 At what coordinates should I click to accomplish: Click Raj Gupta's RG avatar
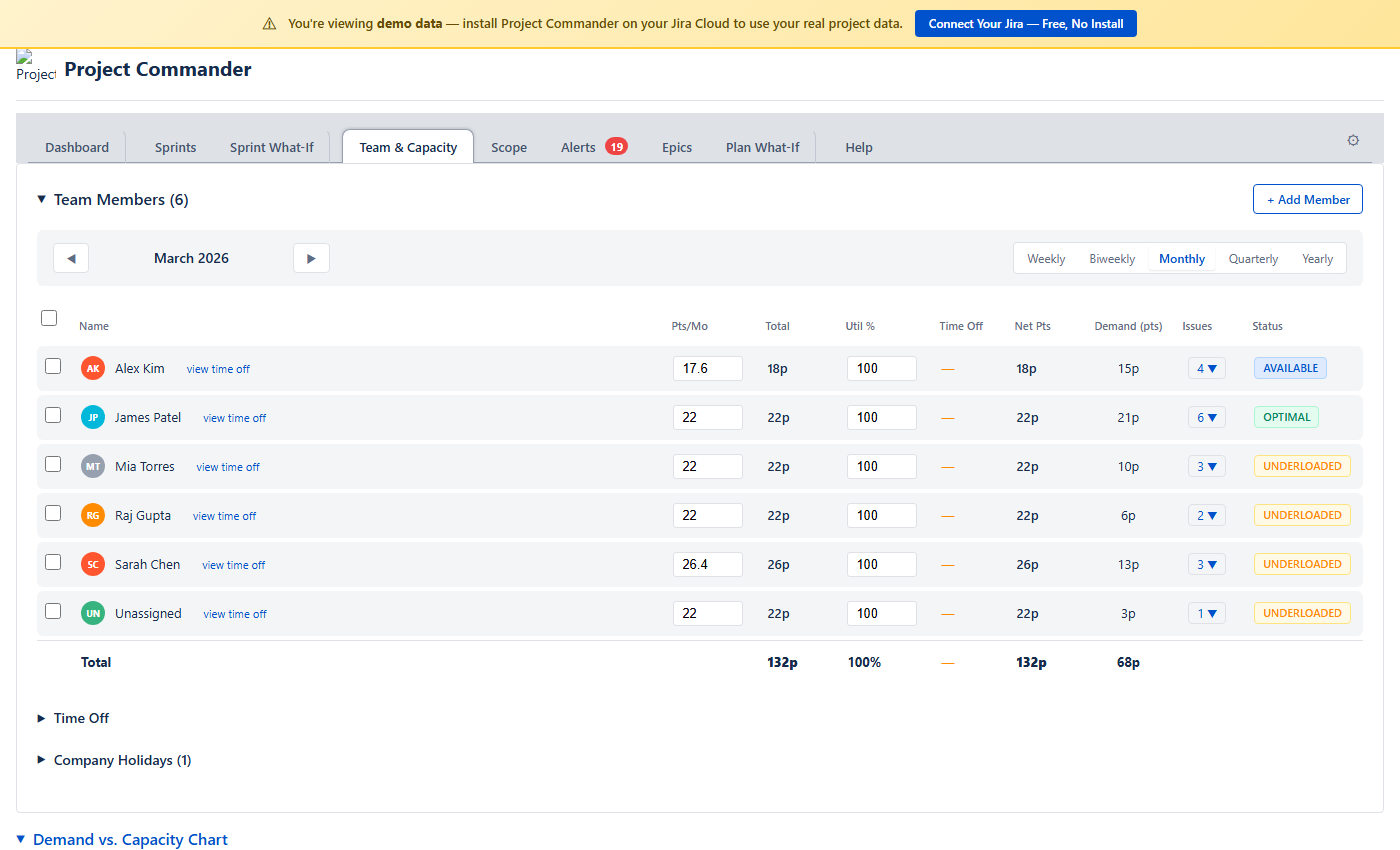(93, 515)
